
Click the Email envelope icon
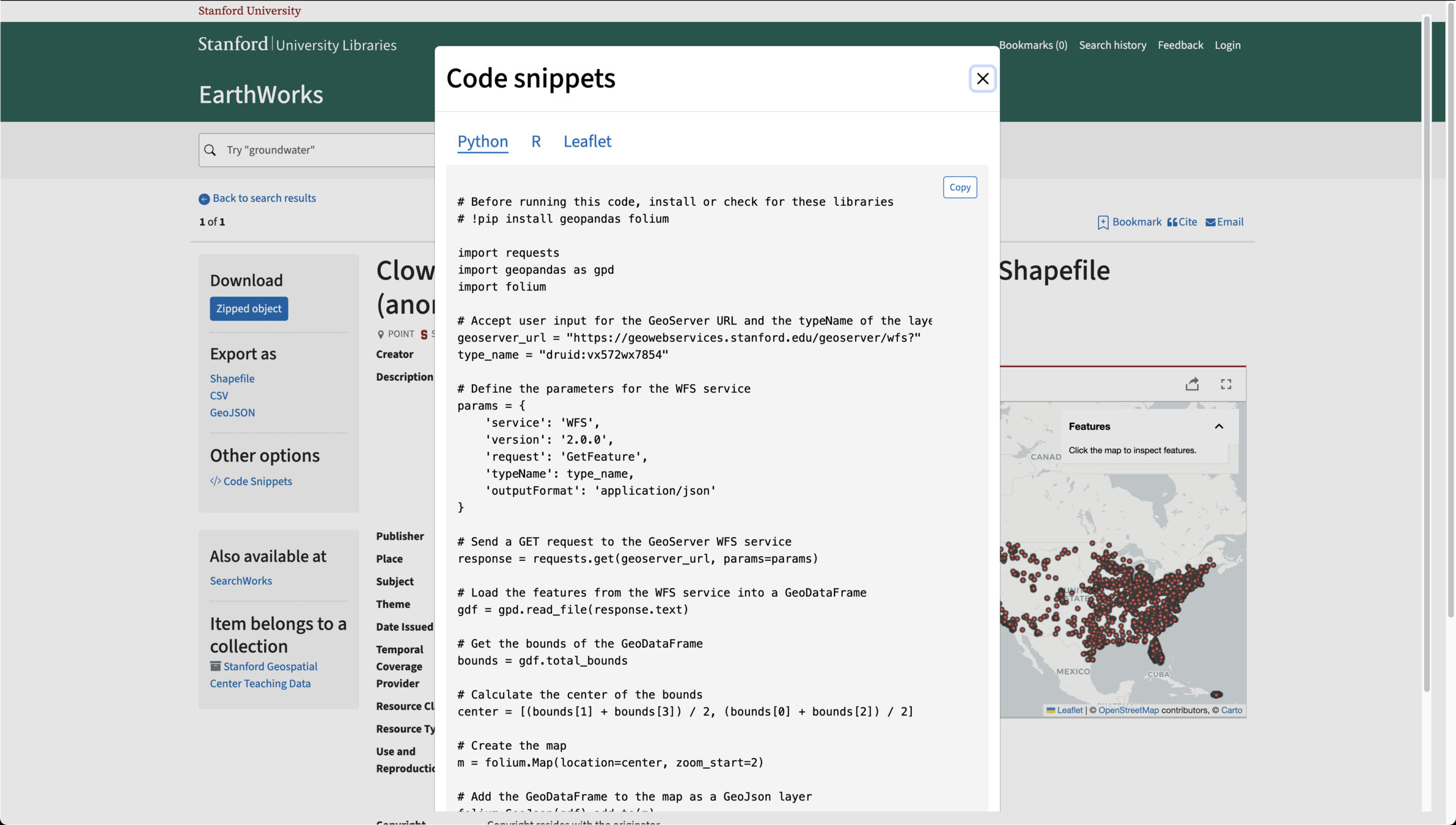point(1210,222)
